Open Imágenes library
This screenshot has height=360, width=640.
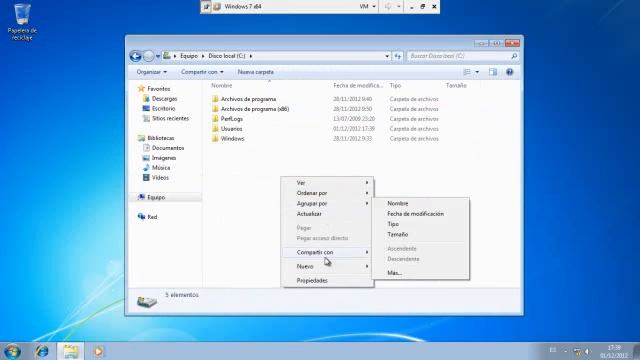pyautogui.click(x=164, y=158)
